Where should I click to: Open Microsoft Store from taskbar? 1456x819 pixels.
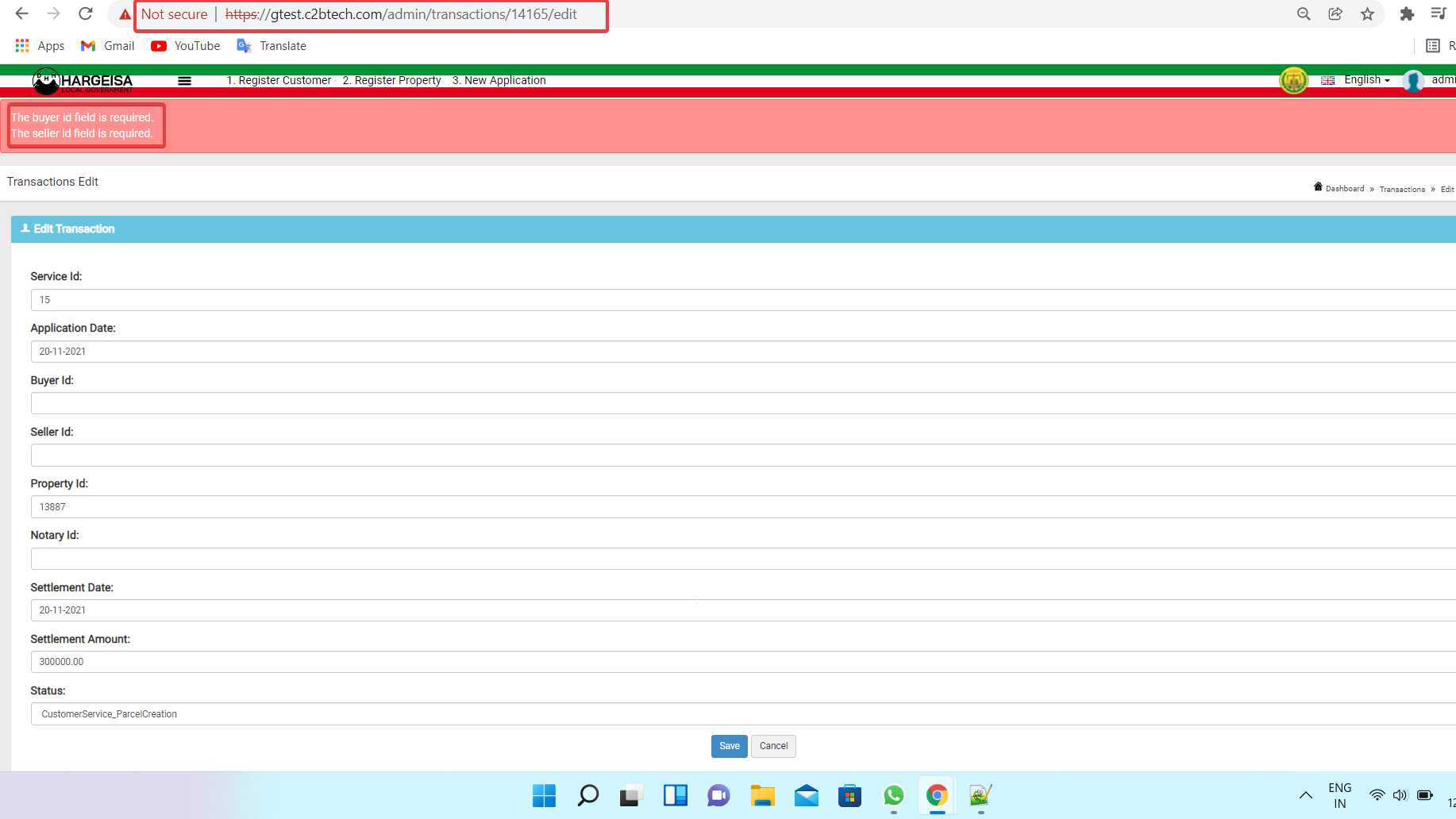coord(849,795)
